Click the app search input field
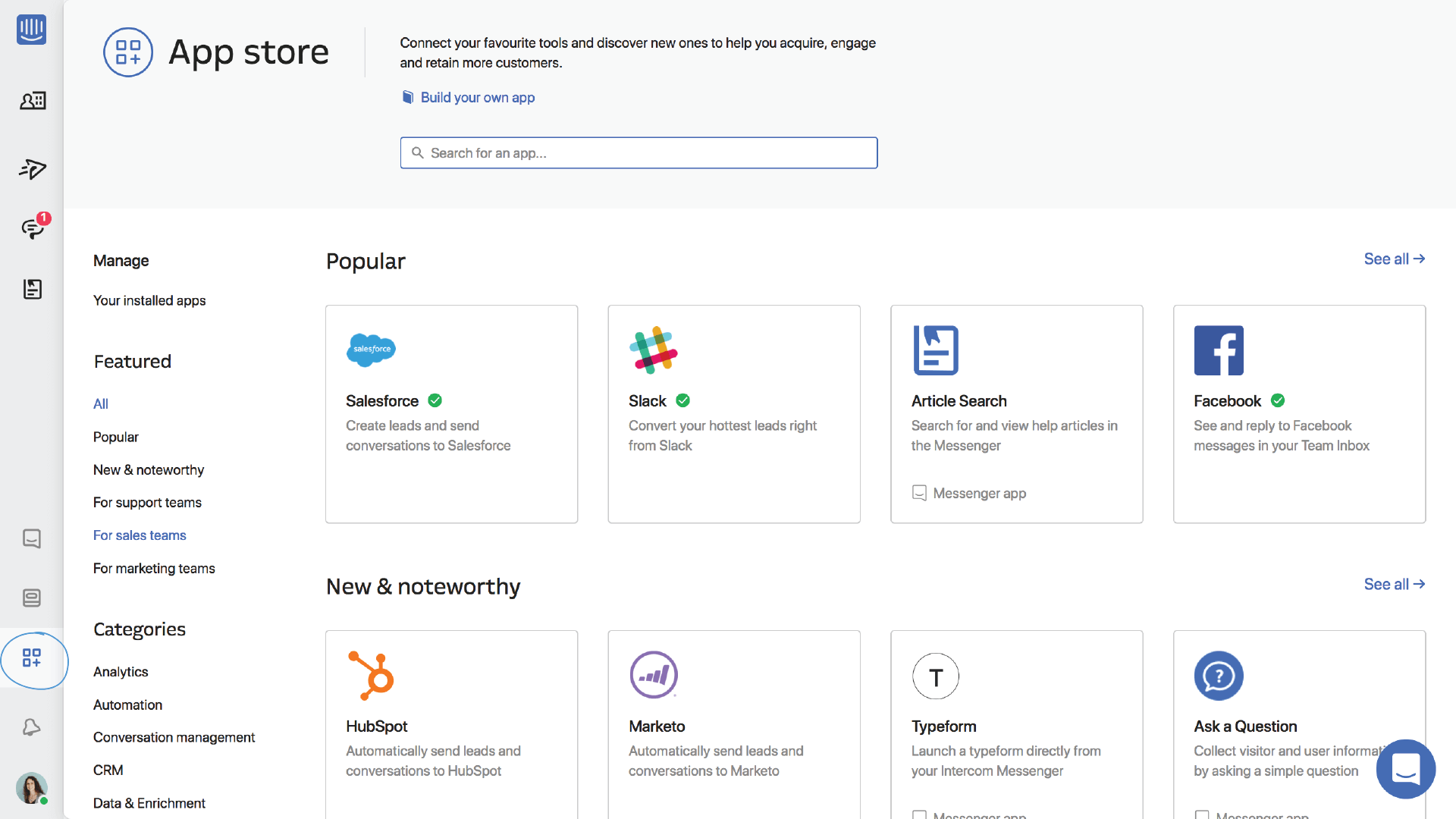The width and height of the screenshot is (1456, 819). click(x=638, y=152)
